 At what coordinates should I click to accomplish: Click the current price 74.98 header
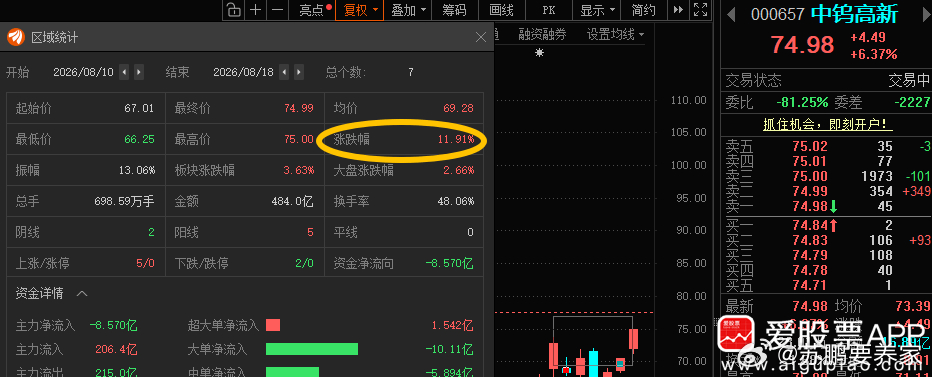pyautogui.click(x=802, y=45)
